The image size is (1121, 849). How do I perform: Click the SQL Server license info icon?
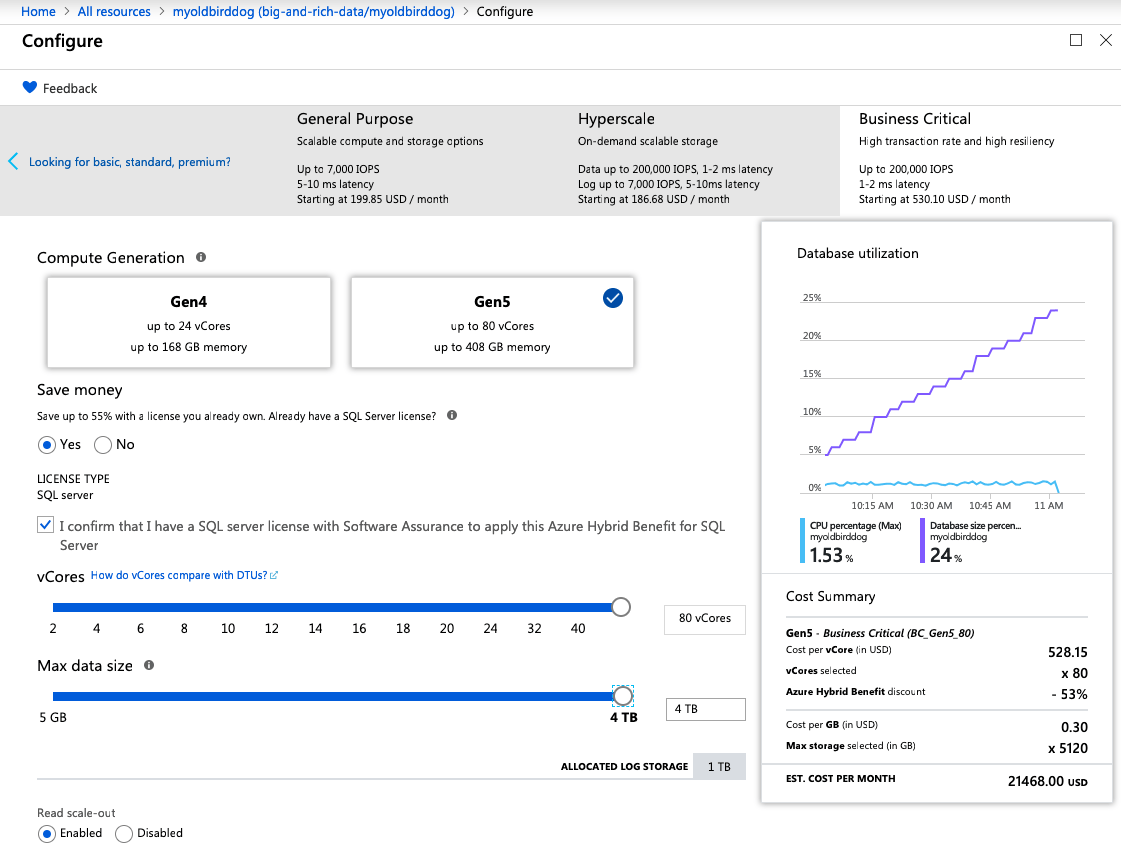(x=452, y=415)
